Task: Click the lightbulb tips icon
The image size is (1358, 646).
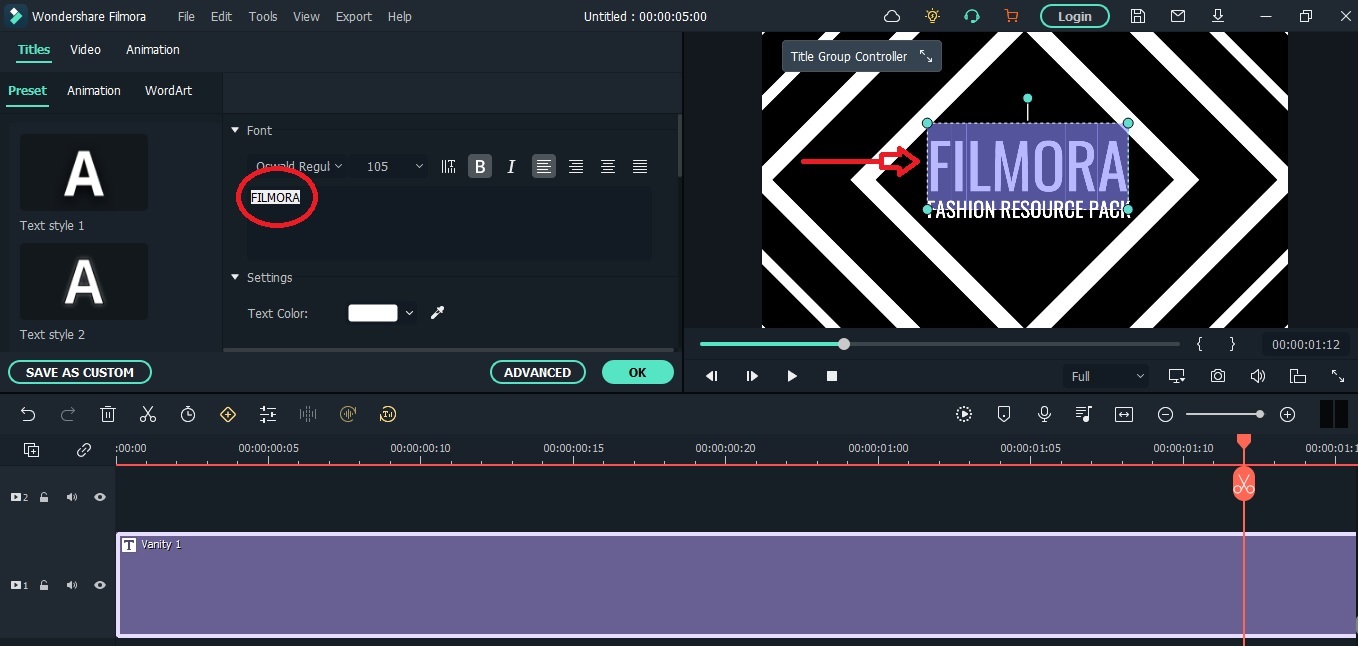Action: pyautogui.click(x=932, y=16)
